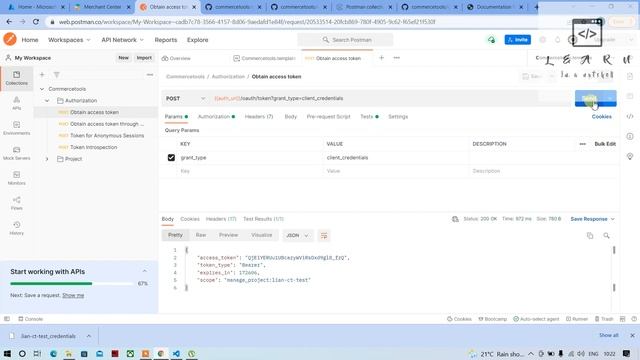This screenshot has height=360, width=640.
Task: Copy response body icon
Action: pos(590,236)
